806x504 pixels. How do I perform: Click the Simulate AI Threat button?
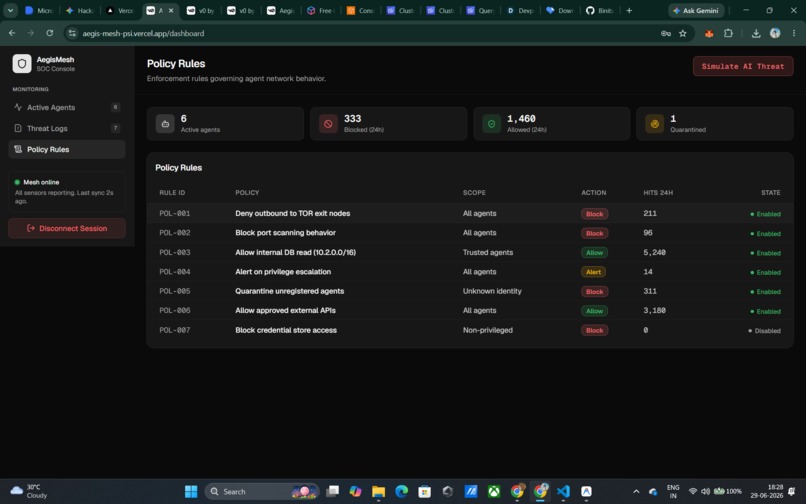[743, 66]
